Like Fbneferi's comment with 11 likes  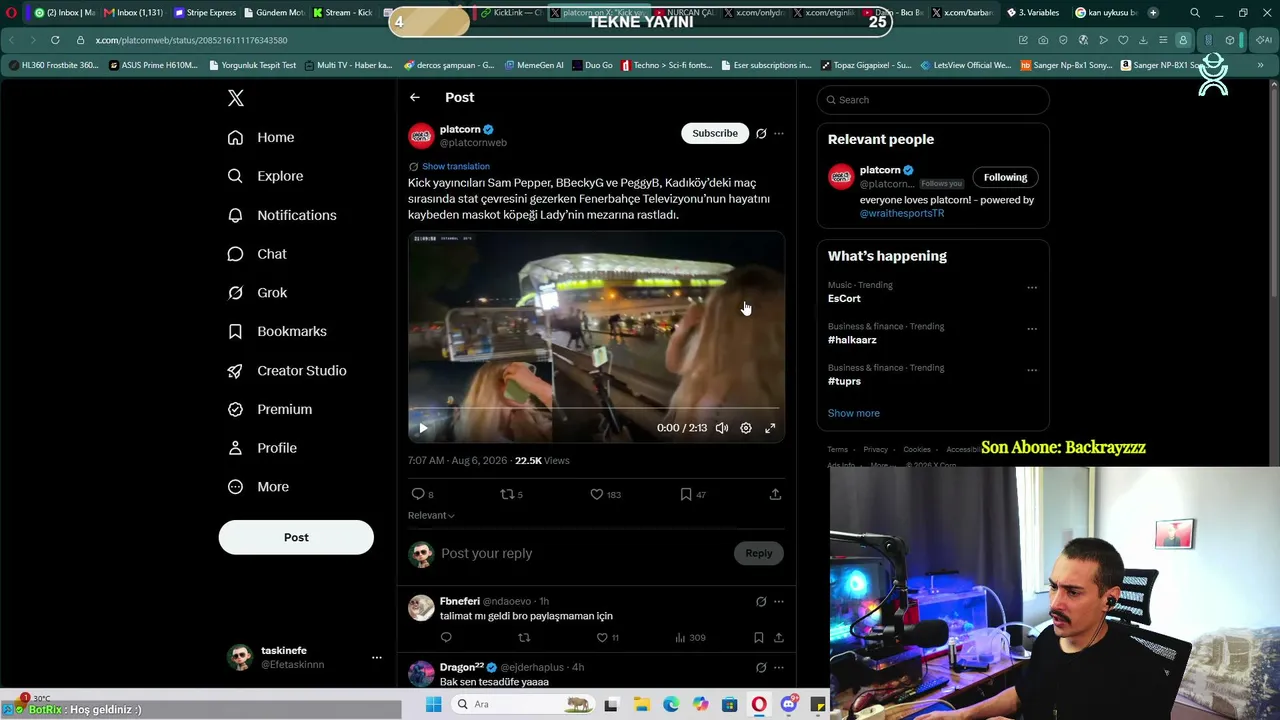coord(607,637)
